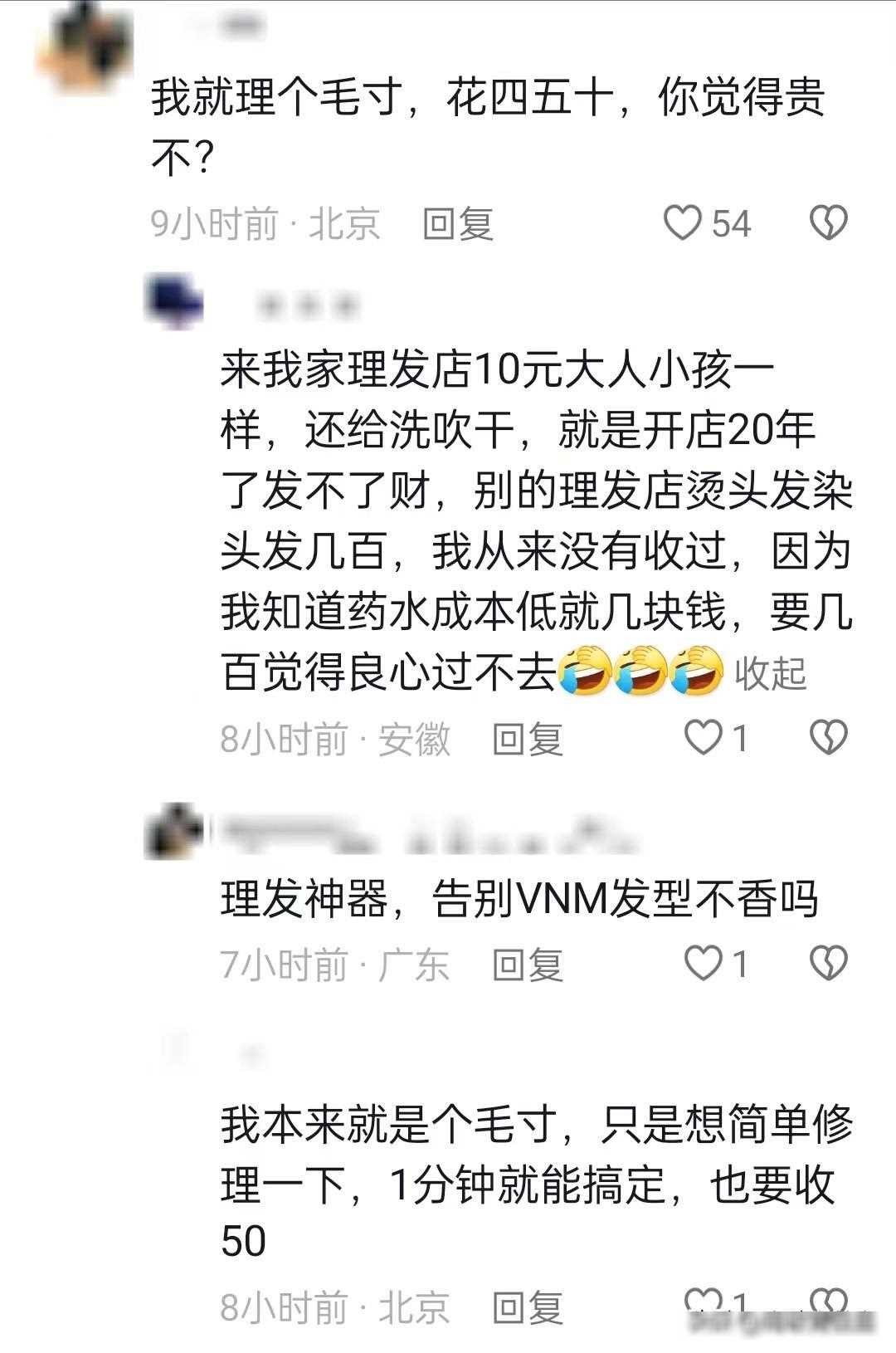Reply to the 9小时前 Beijing comment
The width and height of the screenshot is (896, 1353).
458,224
